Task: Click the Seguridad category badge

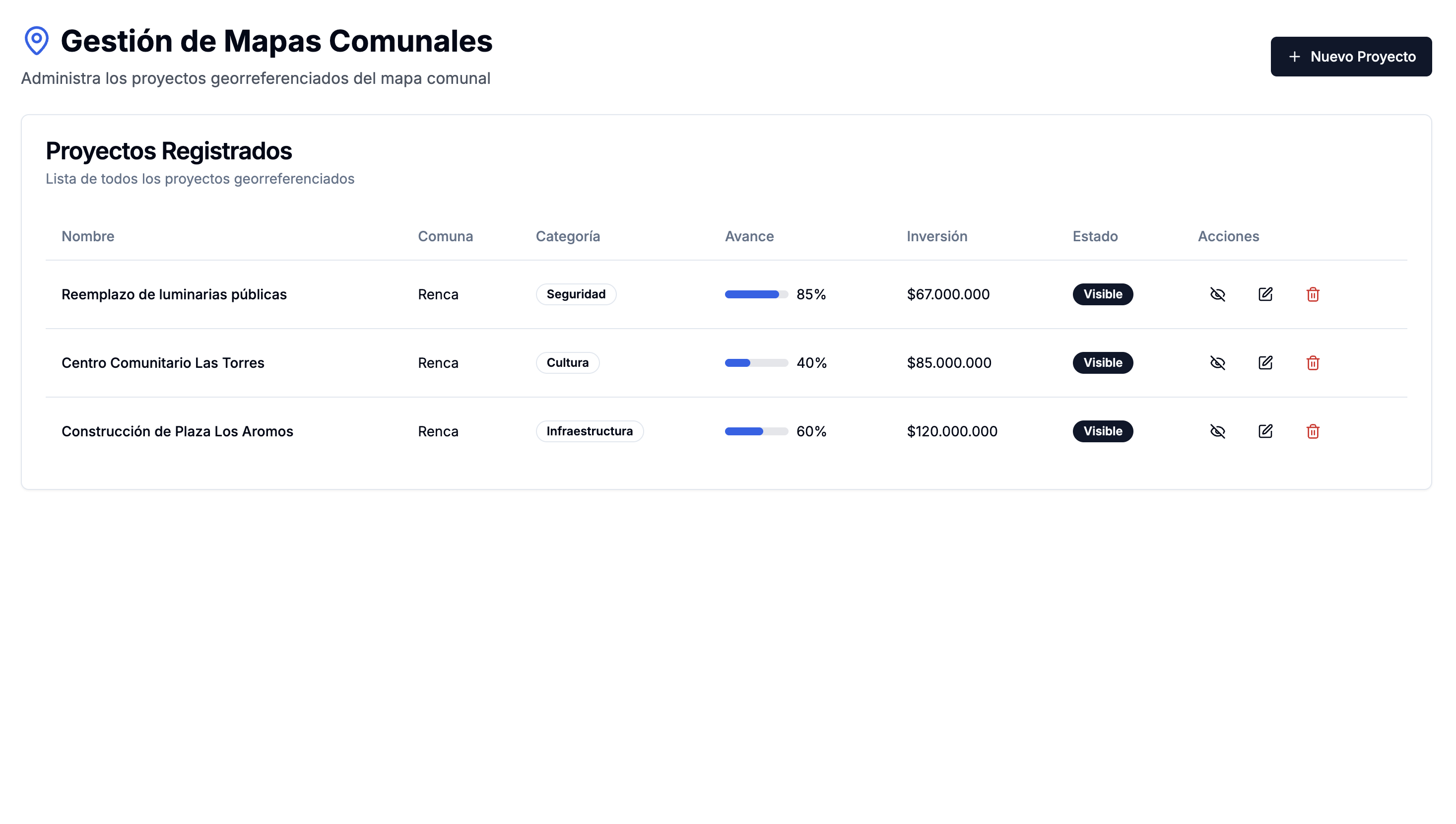Action: [x=575, y=294]
